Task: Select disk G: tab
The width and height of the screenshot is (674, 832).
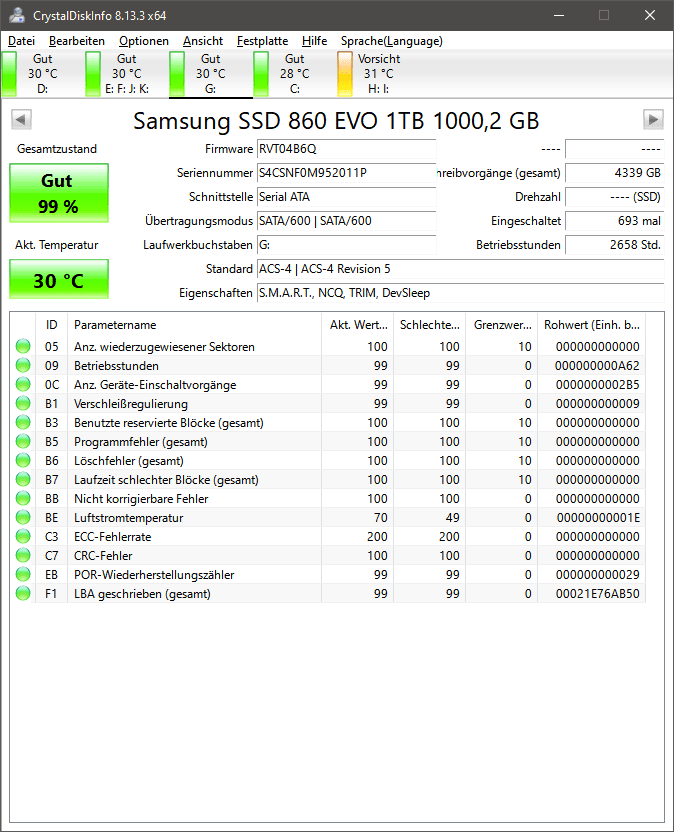Action: pos(211,74)
